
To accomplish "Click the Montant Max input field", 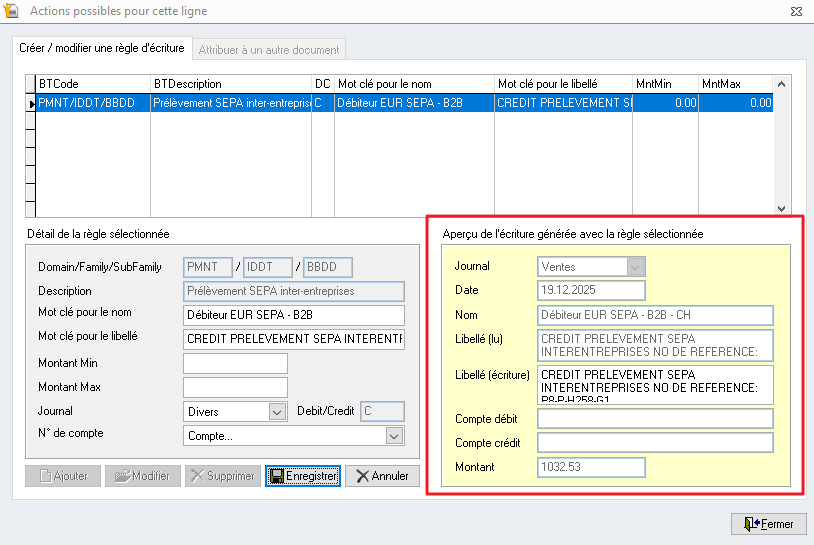I will coord(236,387).
